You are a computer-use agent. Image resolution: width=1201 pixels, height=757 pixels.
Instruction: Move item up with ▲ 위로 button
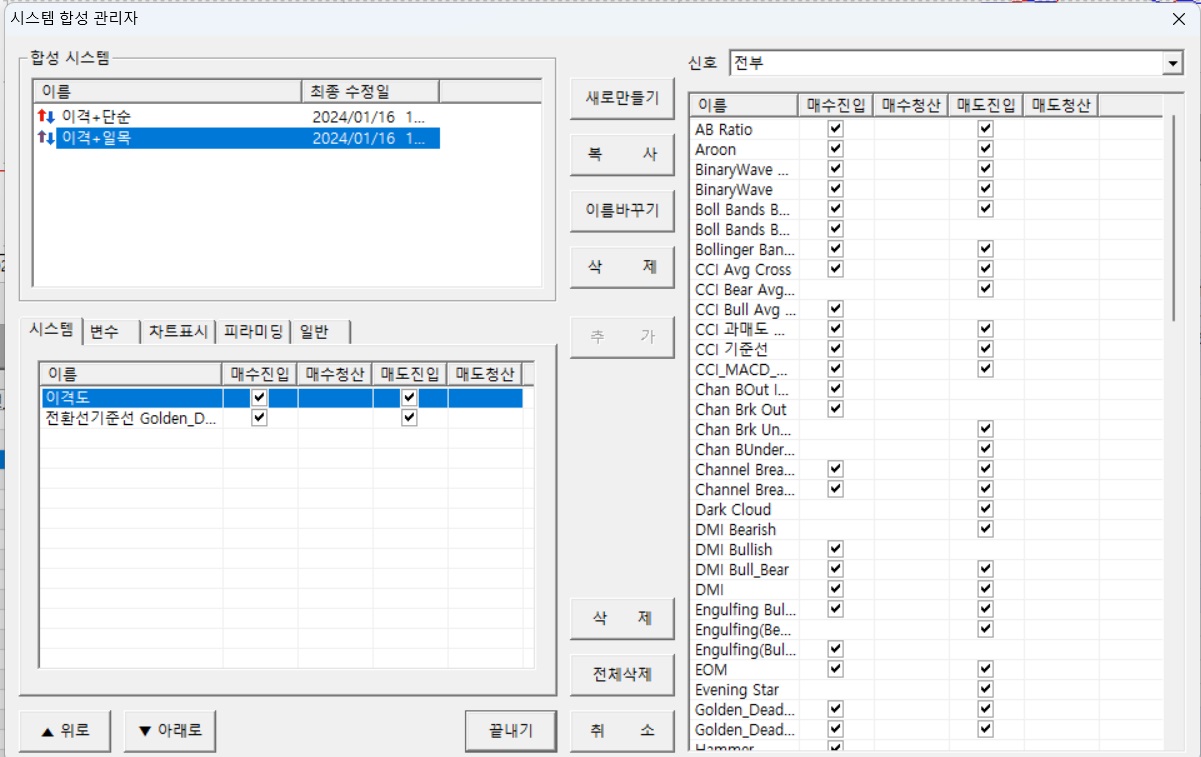[x=66, y=730]
